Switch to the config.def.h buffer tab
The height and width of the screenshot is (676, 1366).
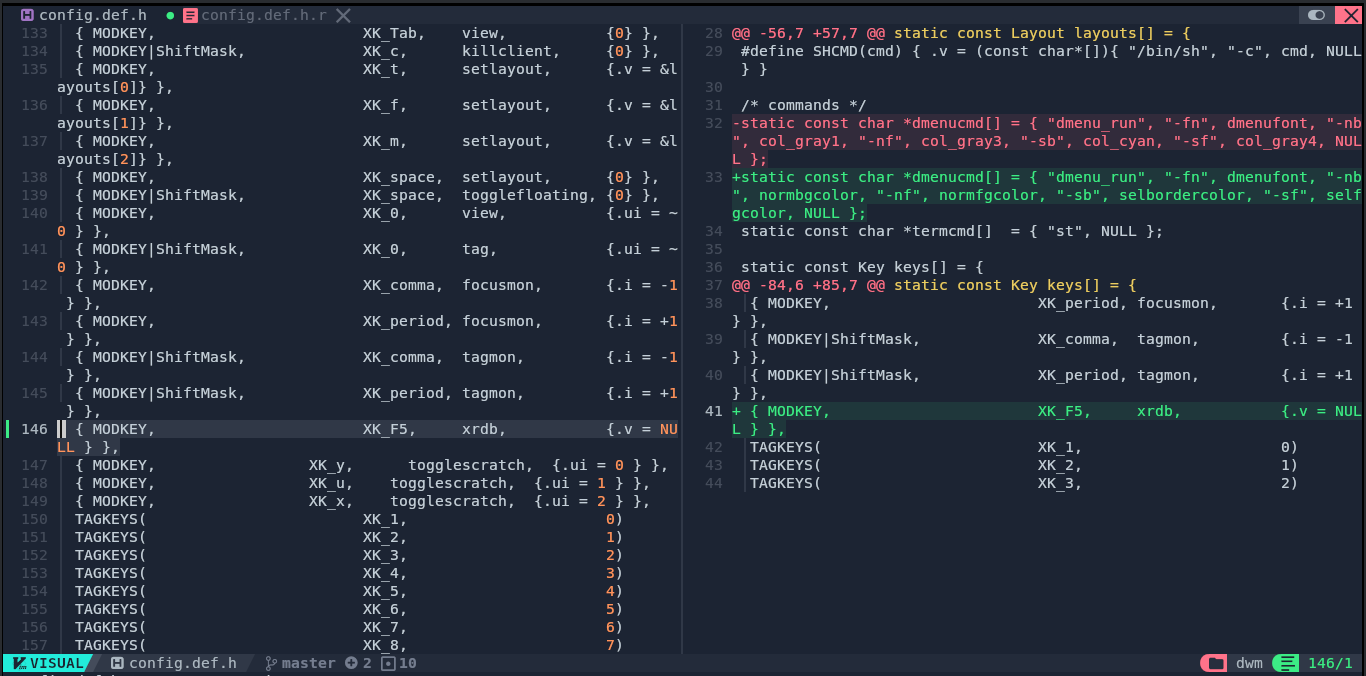pyautogui.click(x=93, y=15)
